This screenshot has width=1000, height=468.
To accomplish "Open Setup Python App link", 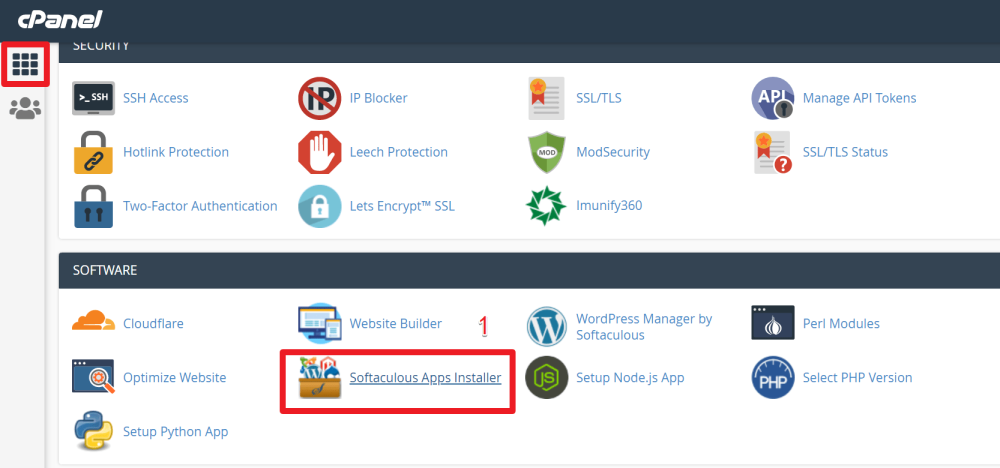I will 175,432.
